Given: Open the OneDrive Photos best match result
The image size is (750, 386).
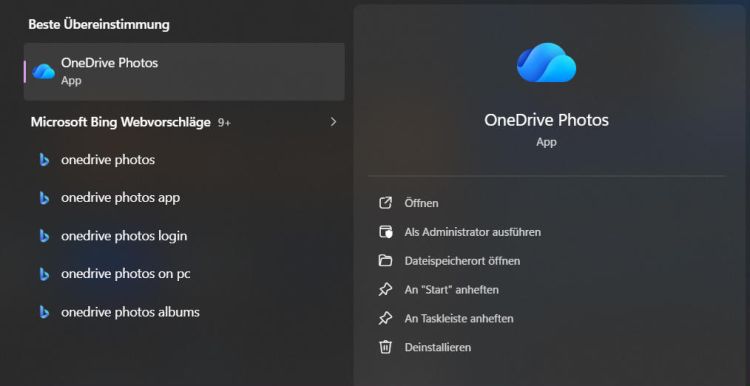Looking at the screenshot, I should pyautogui.click(x=184, y=72).
